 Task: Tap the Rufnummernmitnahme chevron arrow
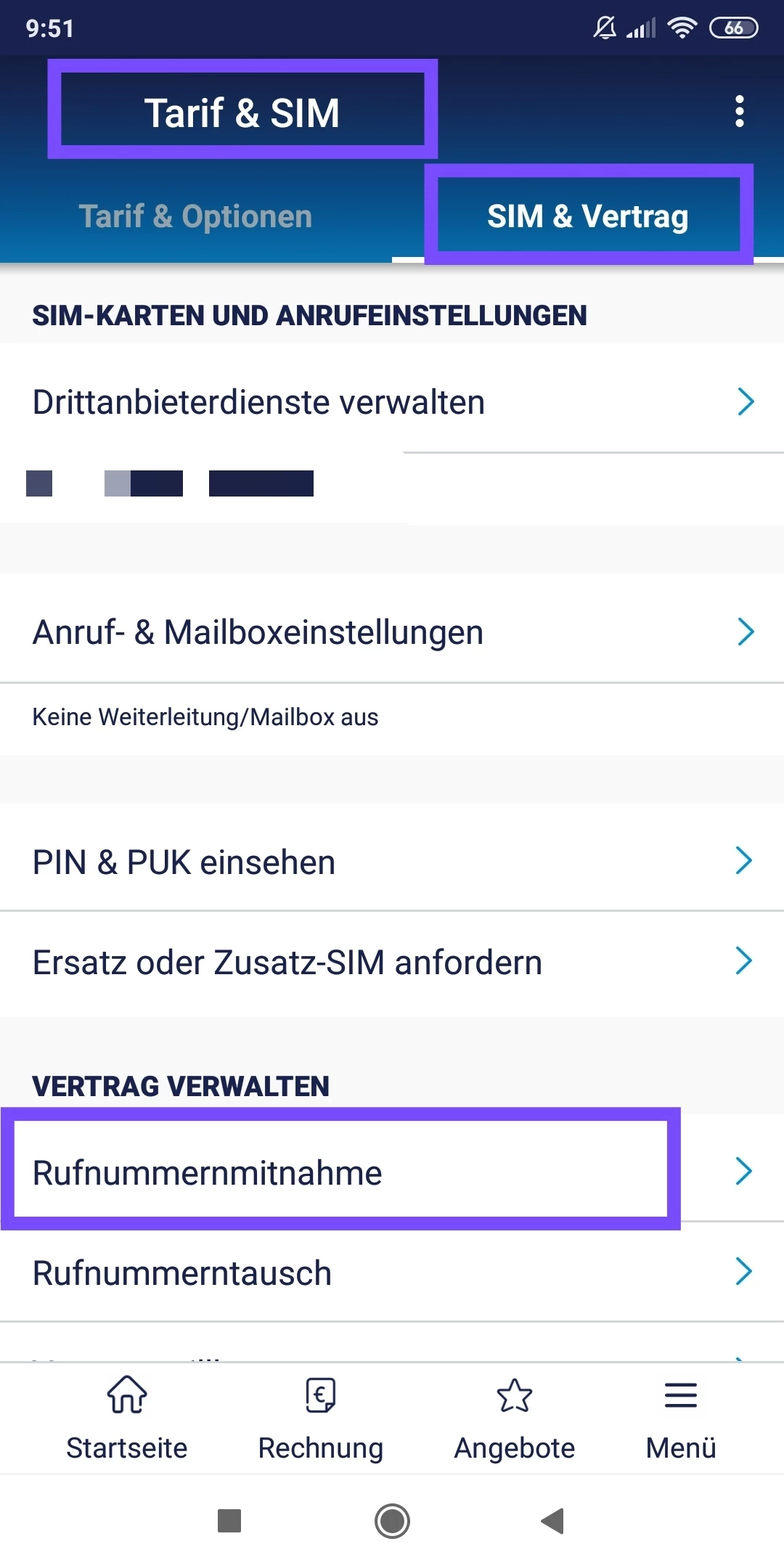[743, 1171]
